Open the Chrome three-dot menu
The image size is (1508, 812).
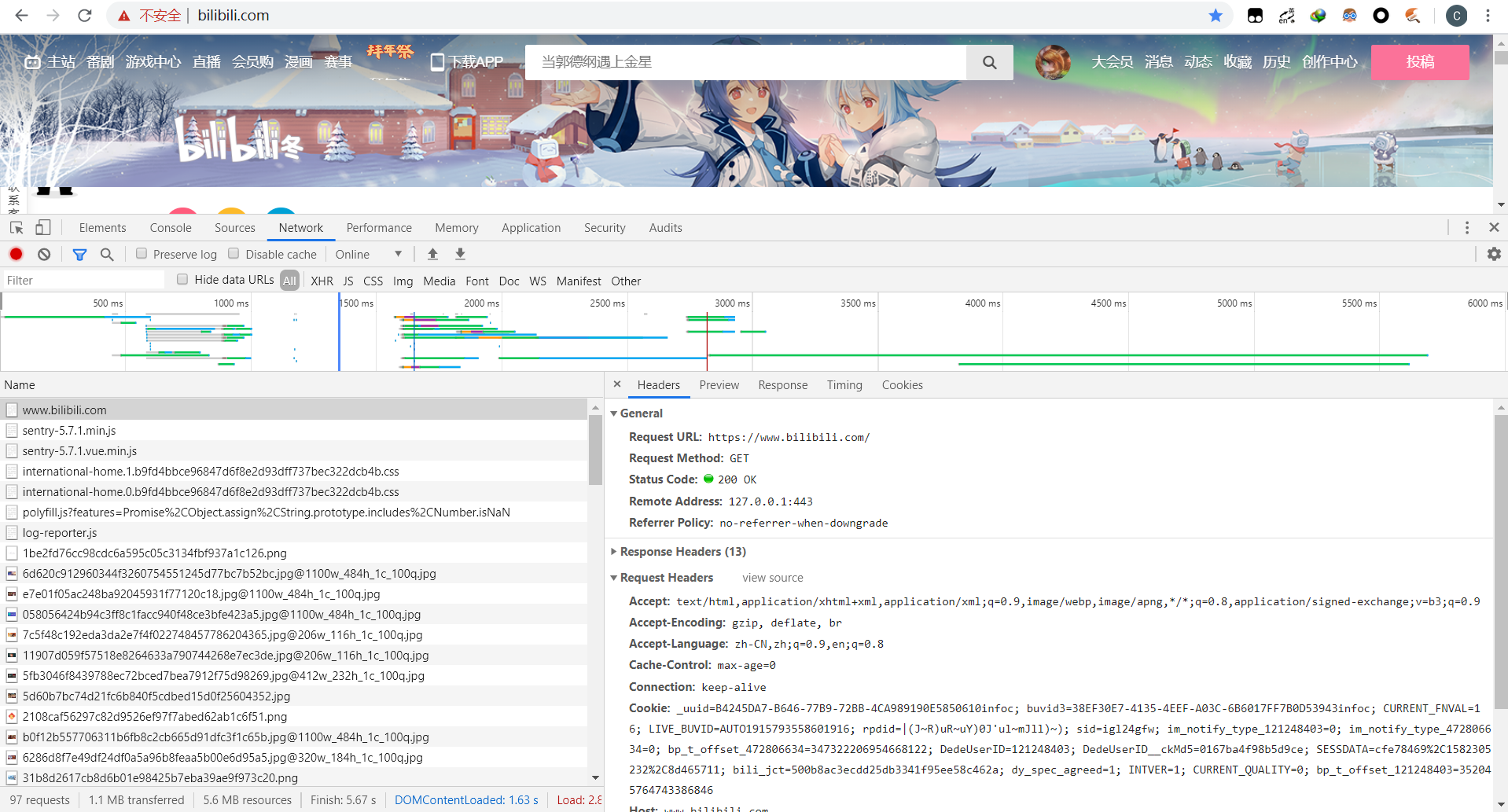point(1488,15)
